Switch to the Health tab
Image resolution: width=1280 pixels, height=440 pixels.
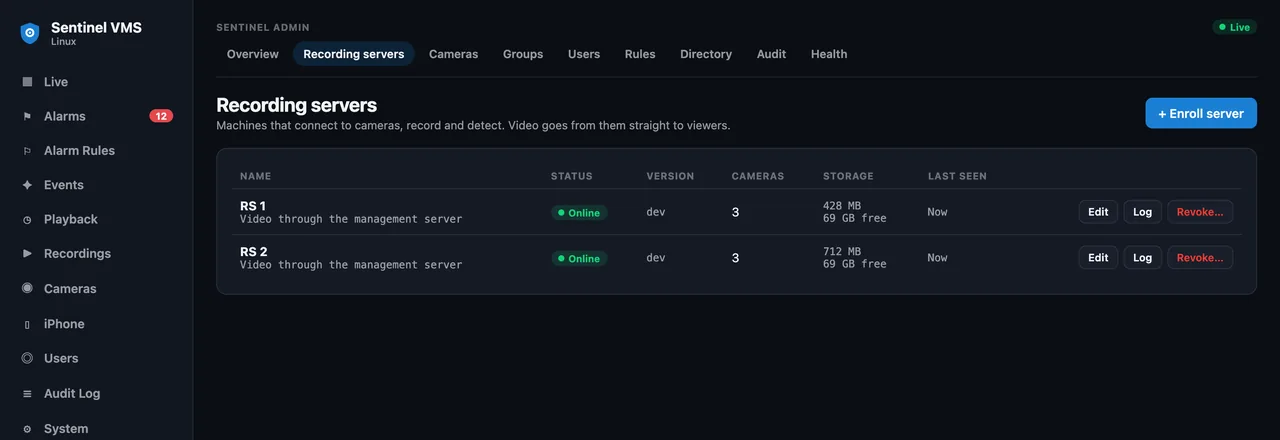pos(829,54)
